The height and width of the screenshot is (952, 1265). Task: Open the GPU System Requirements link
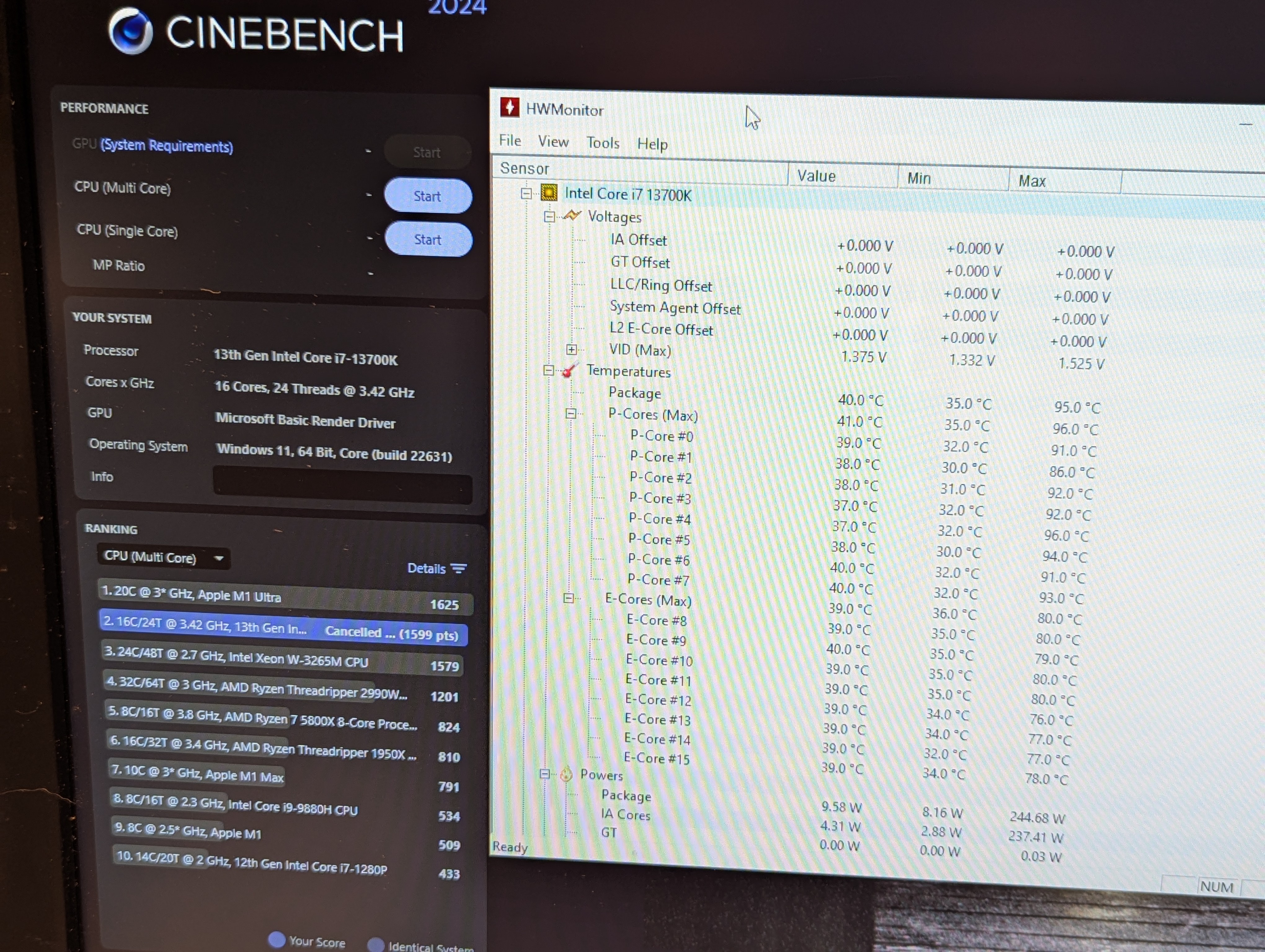[167, 146]
